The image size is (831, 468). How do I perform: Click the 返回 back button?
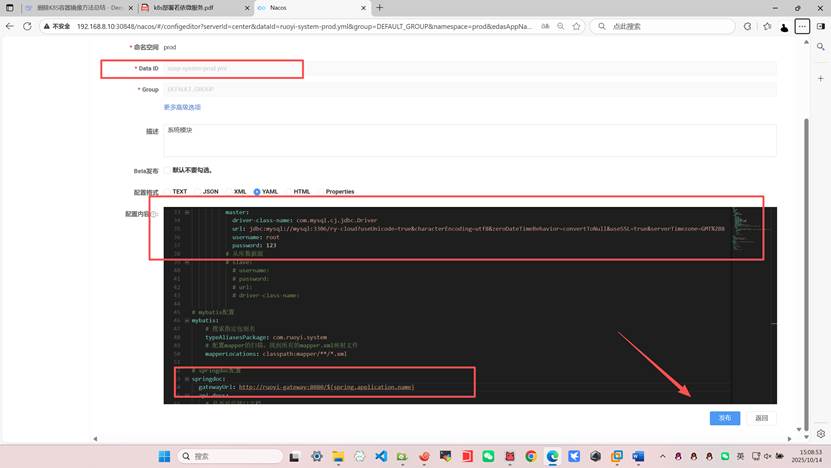tap(762, 418)
